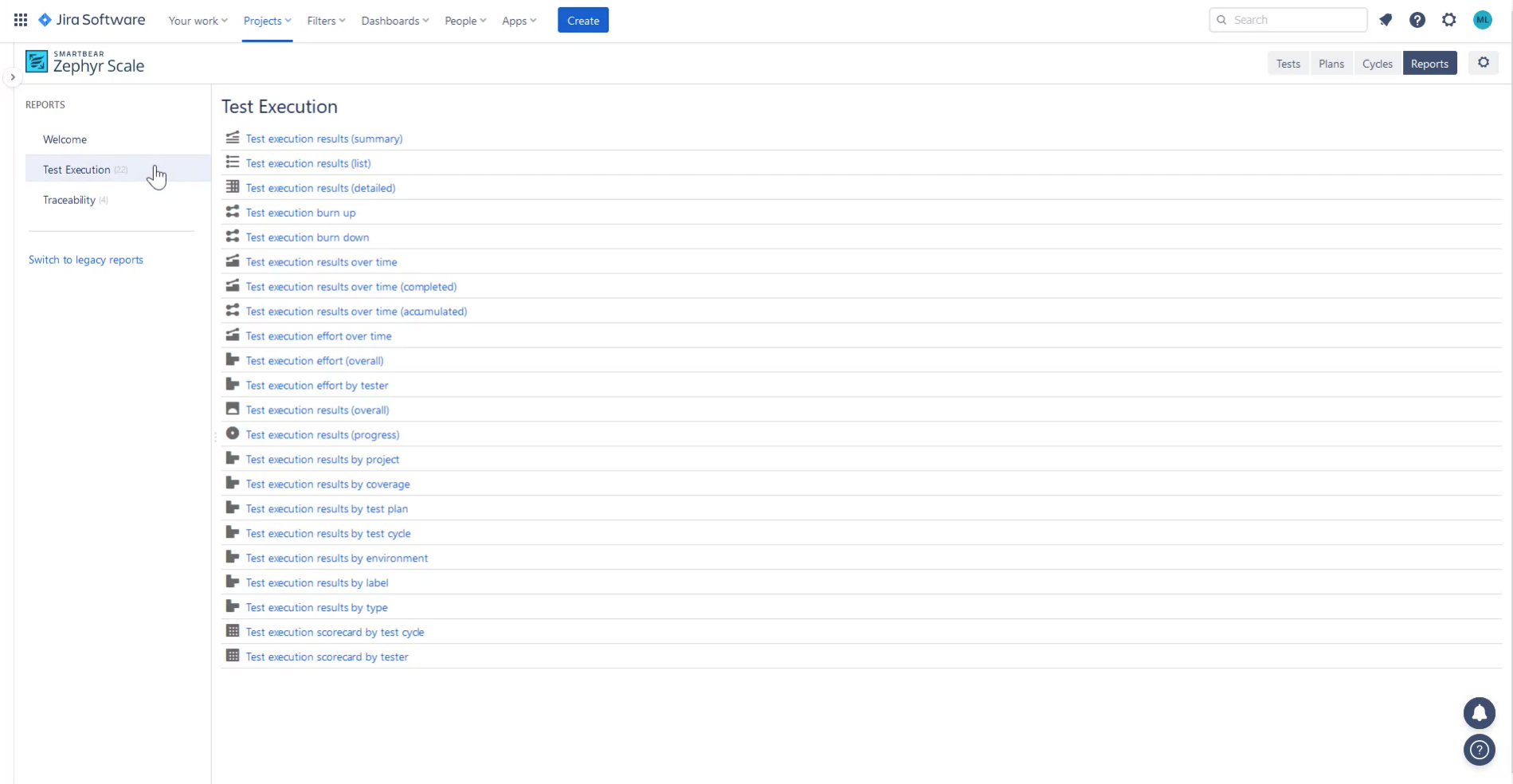This screenshot has height=784, width=1513.
Task: Select the Reports tab
Action: pyautogui.click(x=1429, y=64)
